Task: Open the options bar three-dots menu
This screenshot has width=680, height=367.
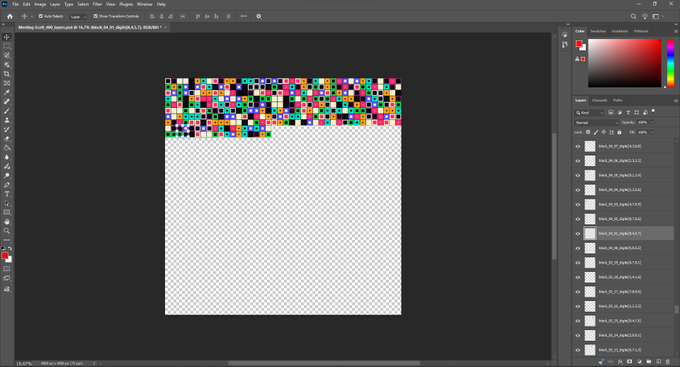Action: click(x=244, y=16)
